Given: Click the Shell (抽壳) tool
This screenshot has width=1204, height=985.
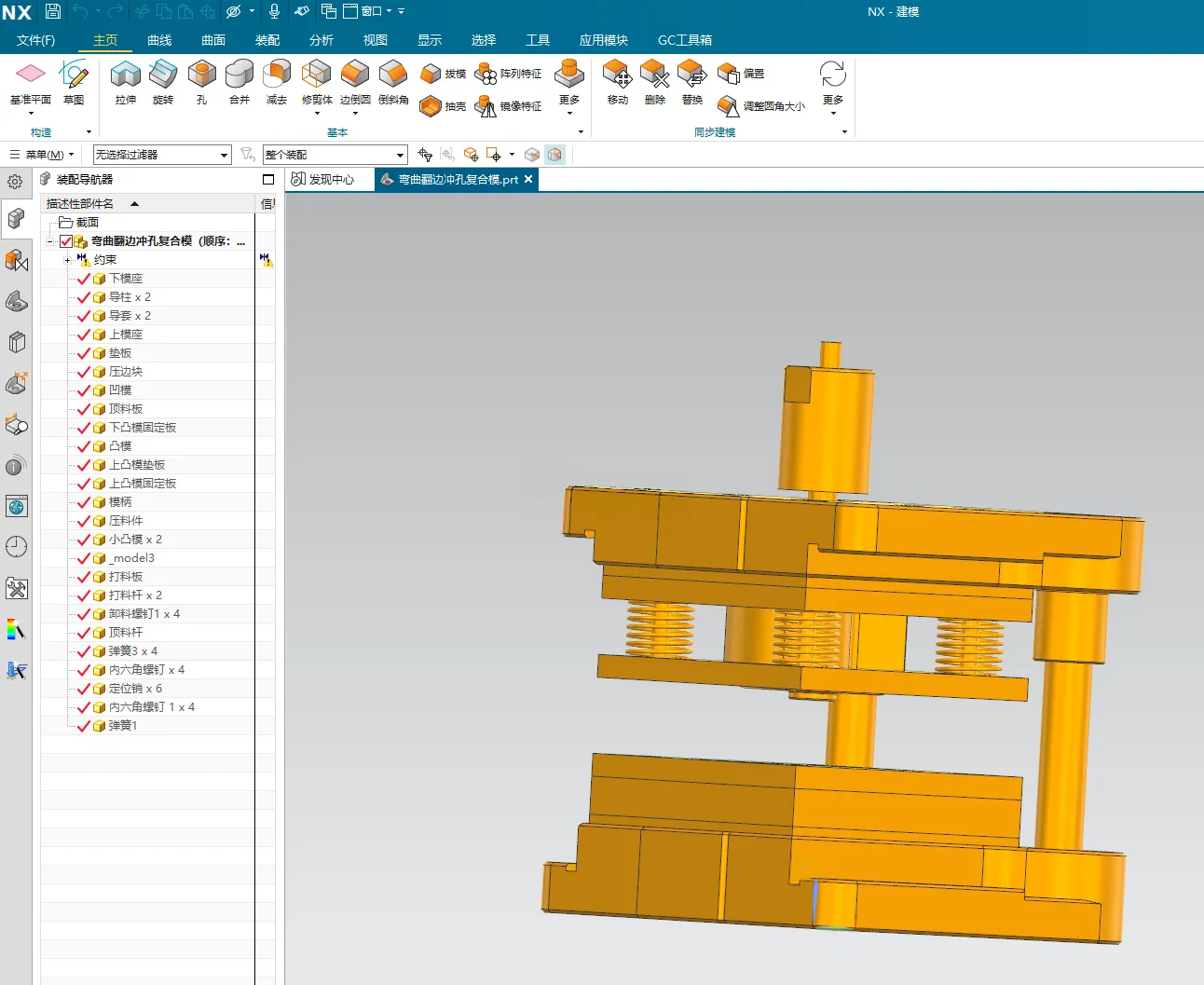Looking at the screenshot, I should [x=443, y=106].
